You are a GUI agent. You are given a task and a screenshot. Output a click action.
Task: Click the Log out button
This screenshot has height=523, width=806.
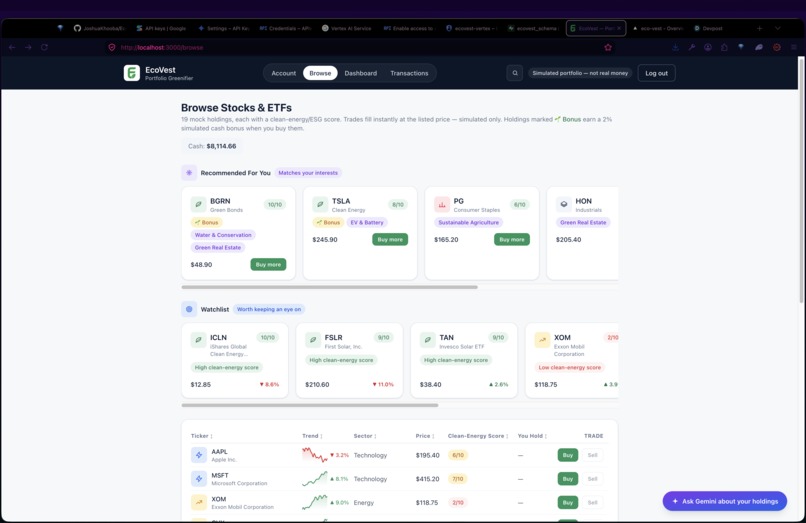click(656, 73)
